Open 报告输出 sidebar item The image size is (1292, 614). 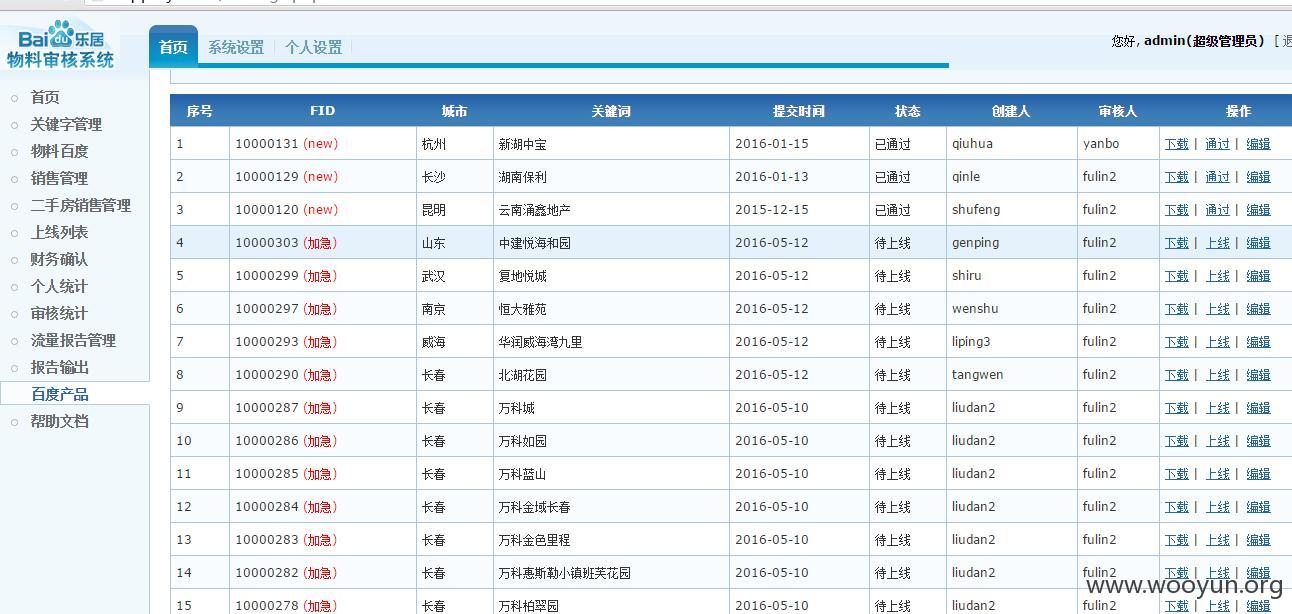[59, 367]
